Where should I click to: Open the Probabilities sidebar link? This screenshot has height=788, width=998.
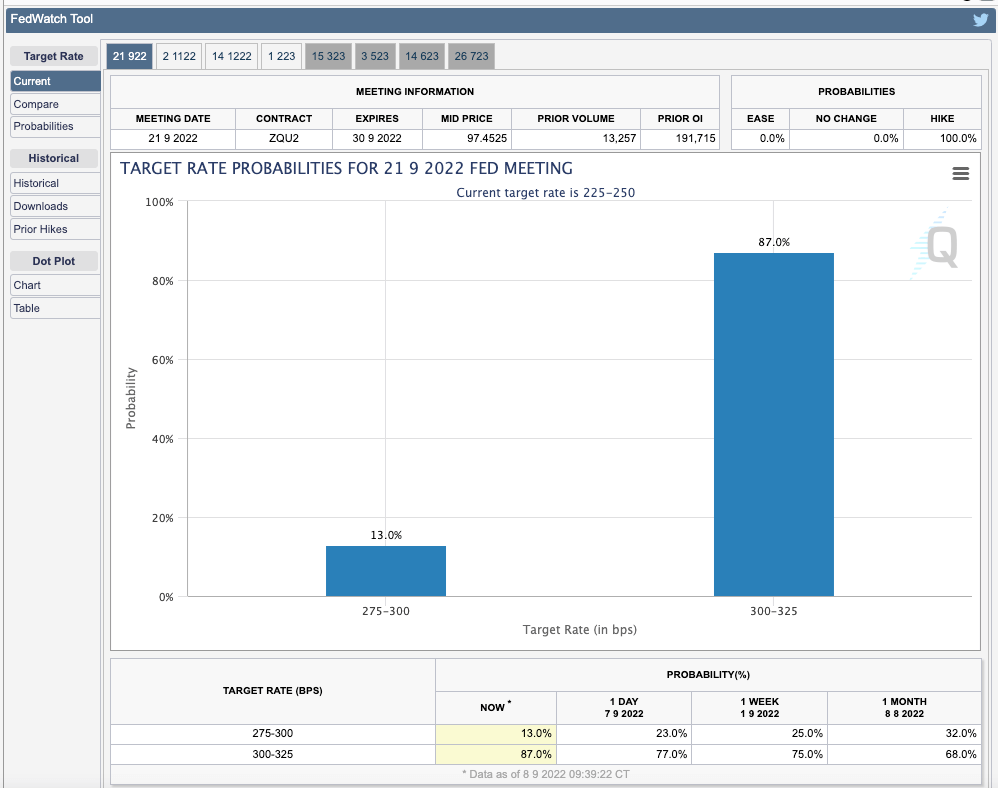(55, 127)
